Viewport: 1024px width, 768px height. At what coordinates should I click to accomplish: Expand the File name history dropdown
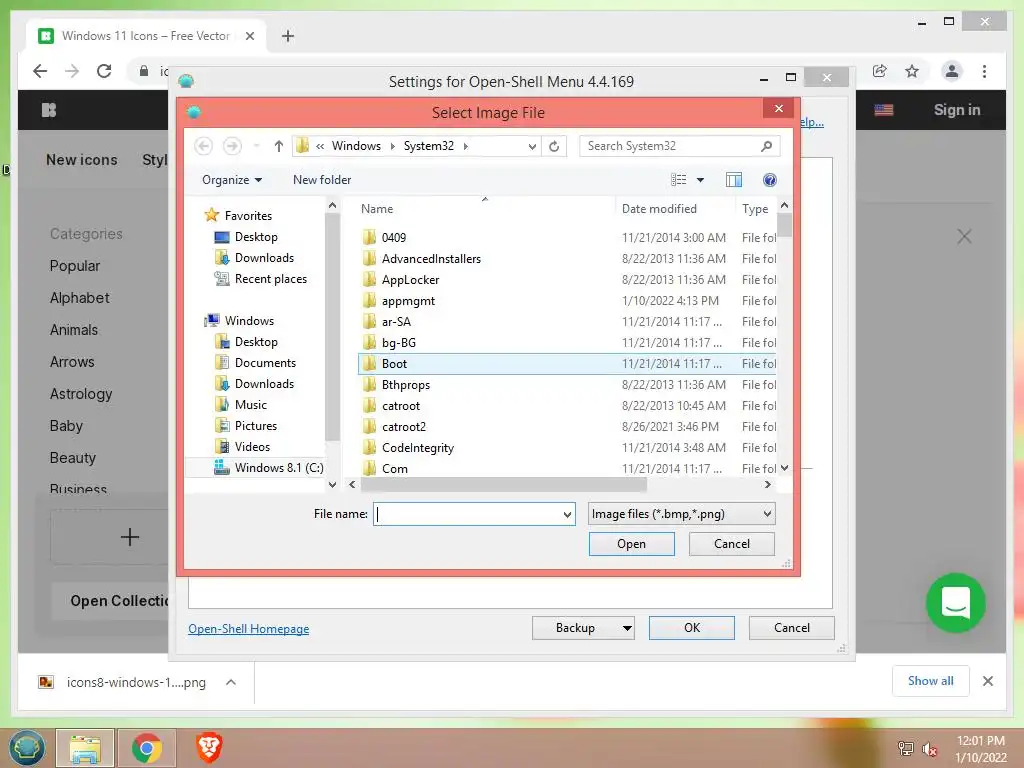point(568,514)
